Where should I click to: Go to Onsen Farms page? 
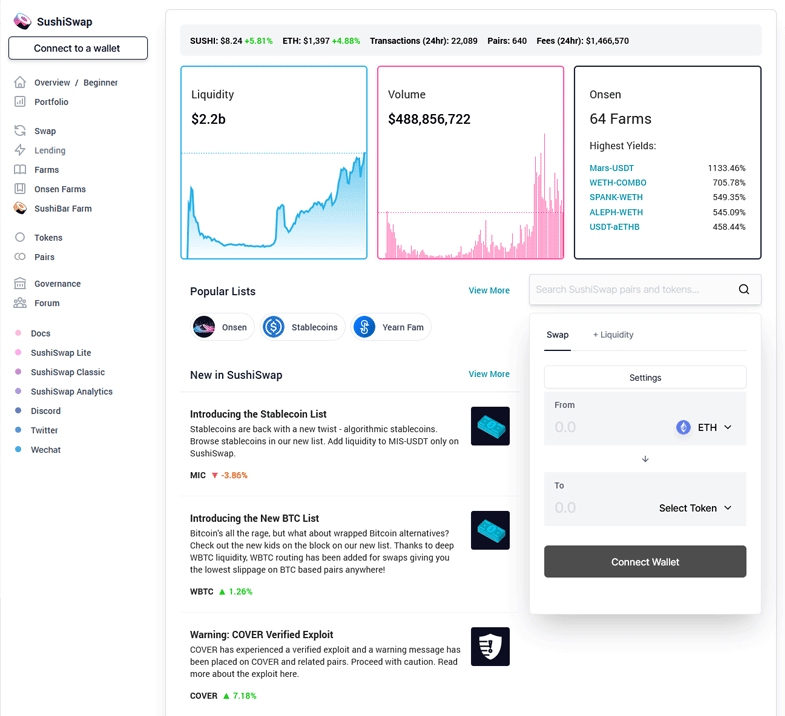[60, 189]
